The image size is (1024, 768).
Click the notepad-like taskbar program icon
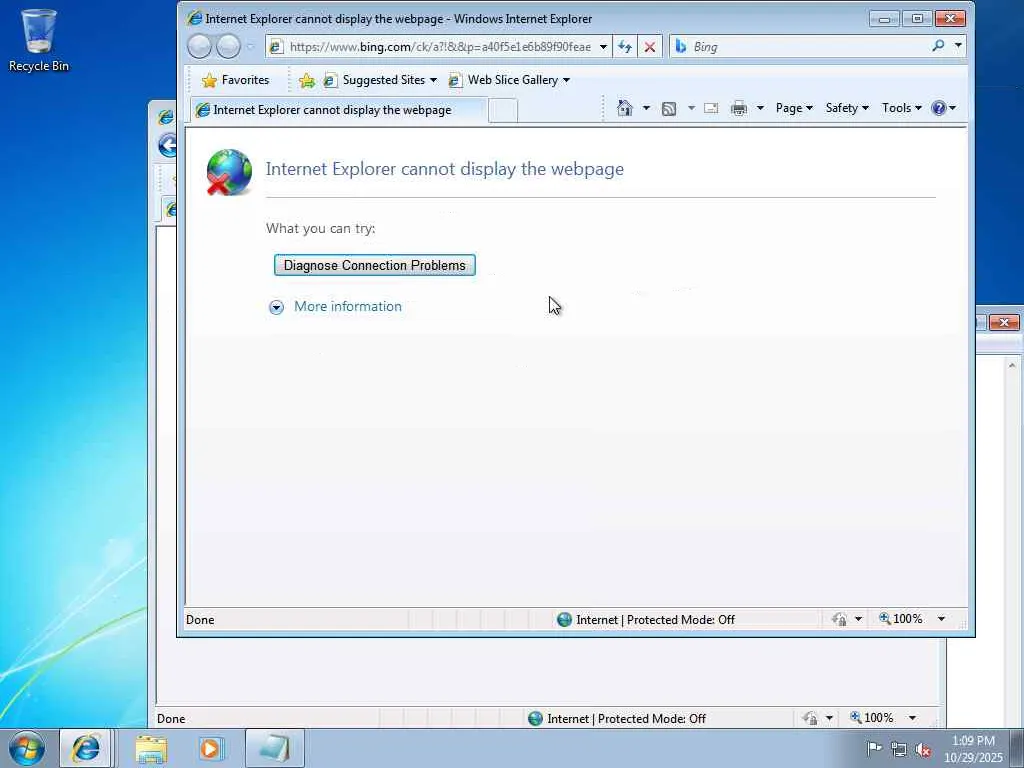pyautogui.click(x=275, y=748)
